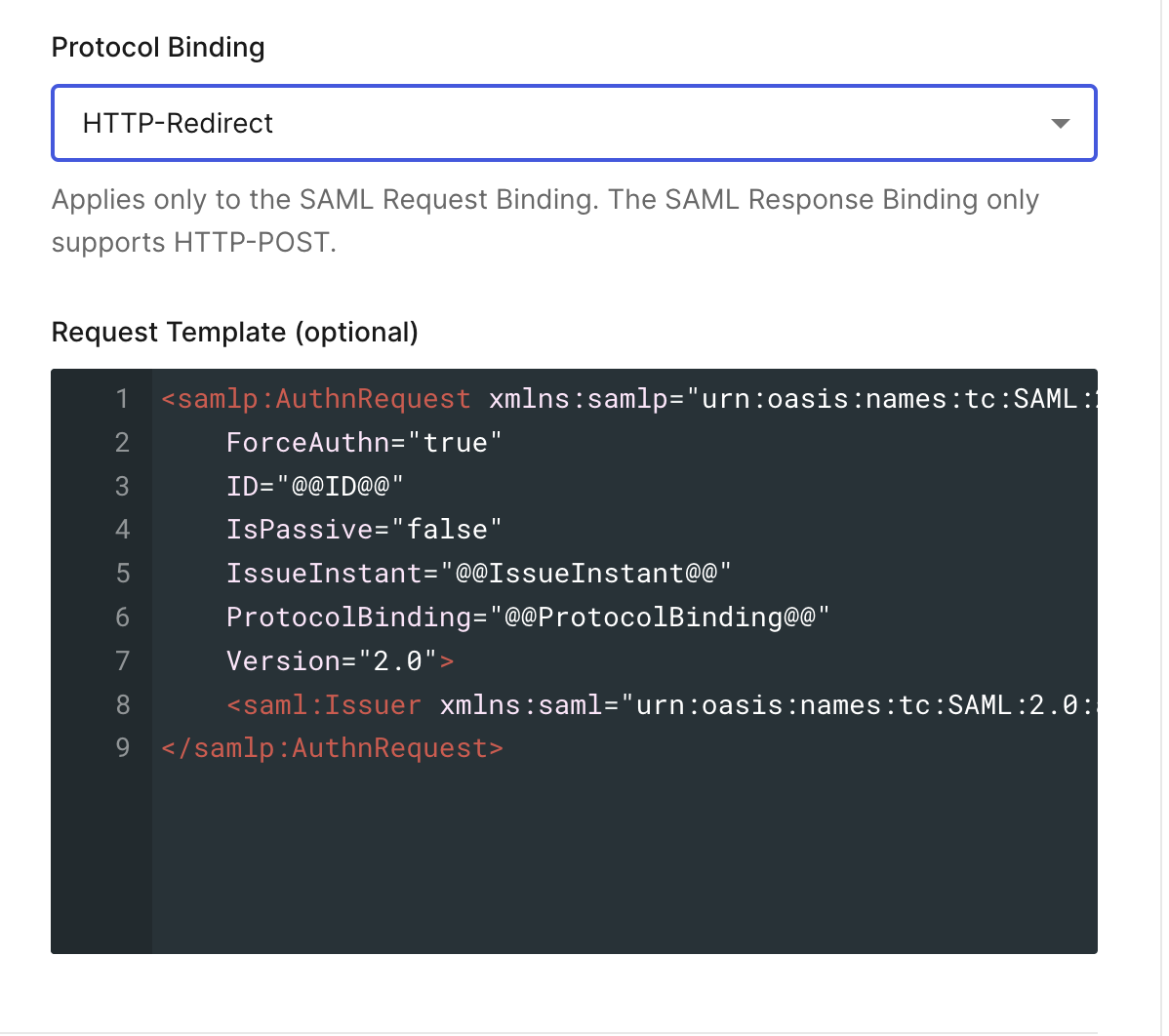This screenshot has height=1036, width=1169.
Task: Click the saml:Issuer element tag
Action: pos(324,705)
